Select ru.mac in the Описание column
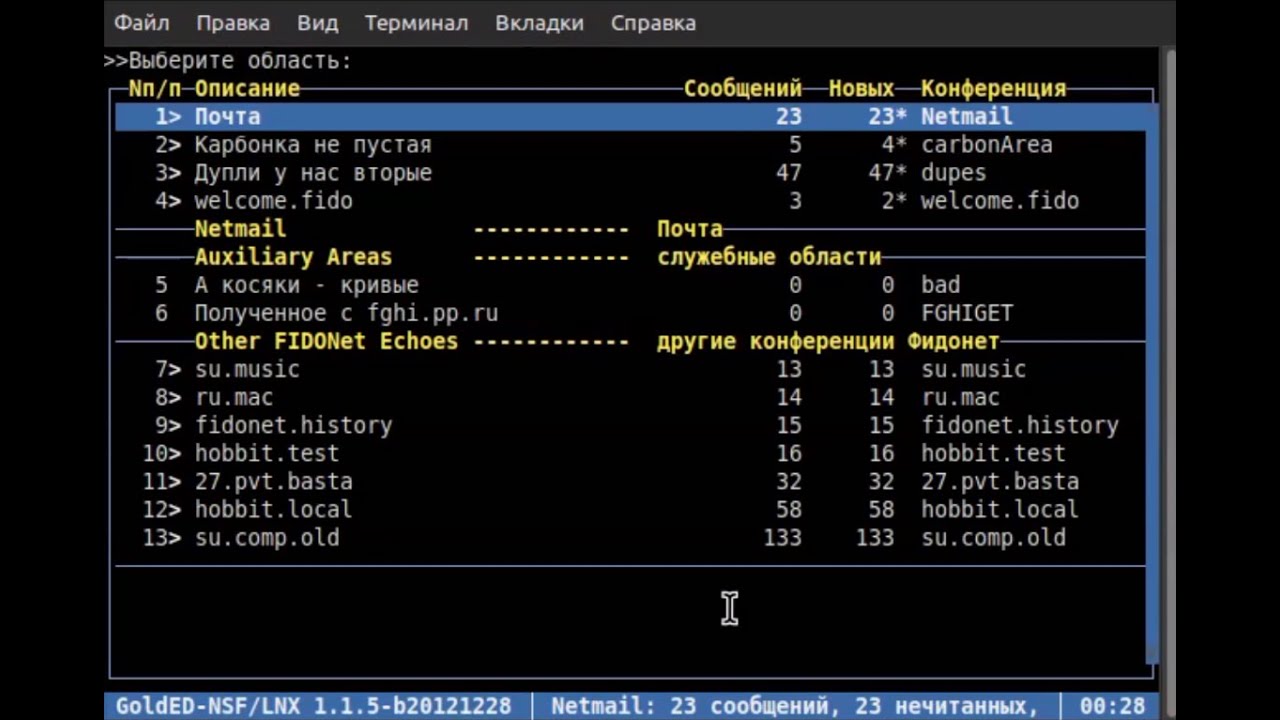Screen dimensions: 1280x720 233,397
